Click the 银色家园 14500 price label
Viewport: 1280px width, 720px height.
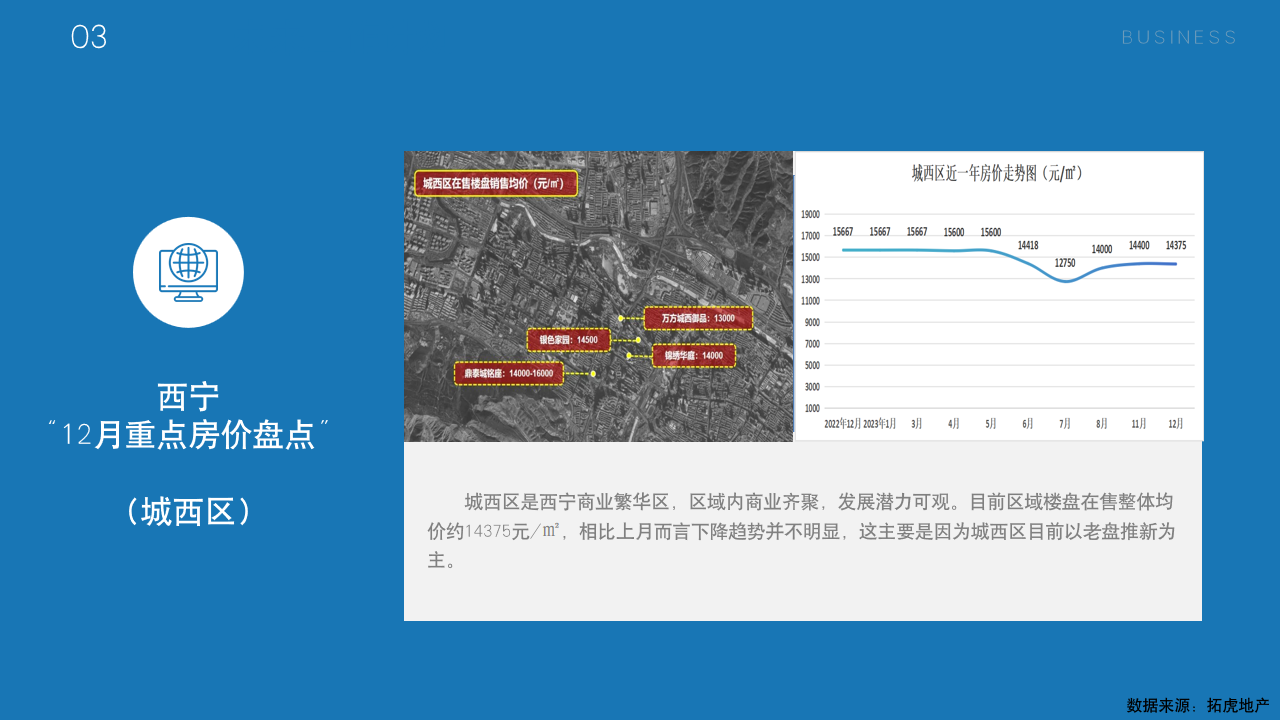pyautogui.click(x=568, y=340)
